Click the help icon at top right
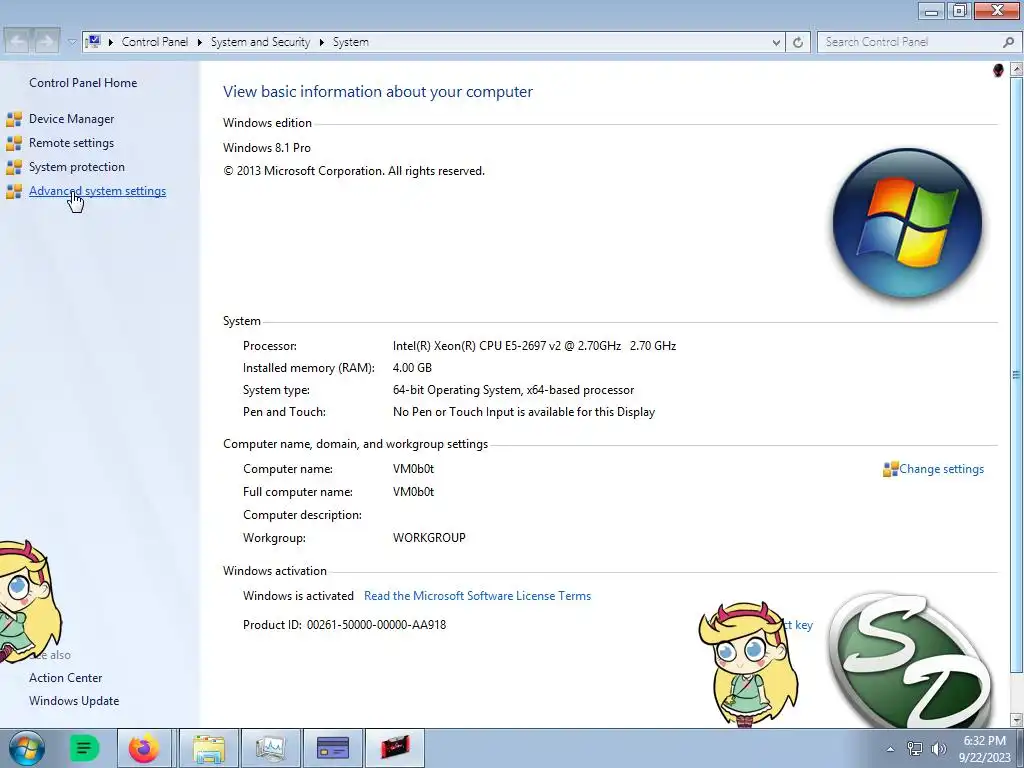 point(998,70)
